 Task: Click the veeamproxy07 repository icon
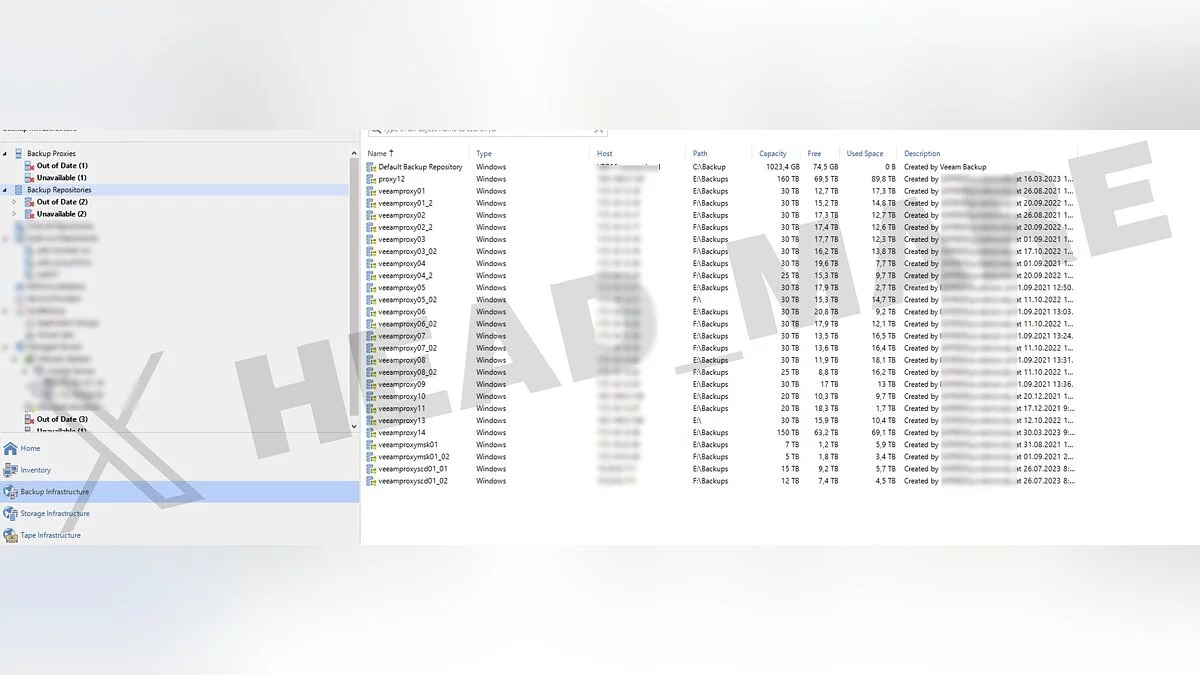pos(371,336)
